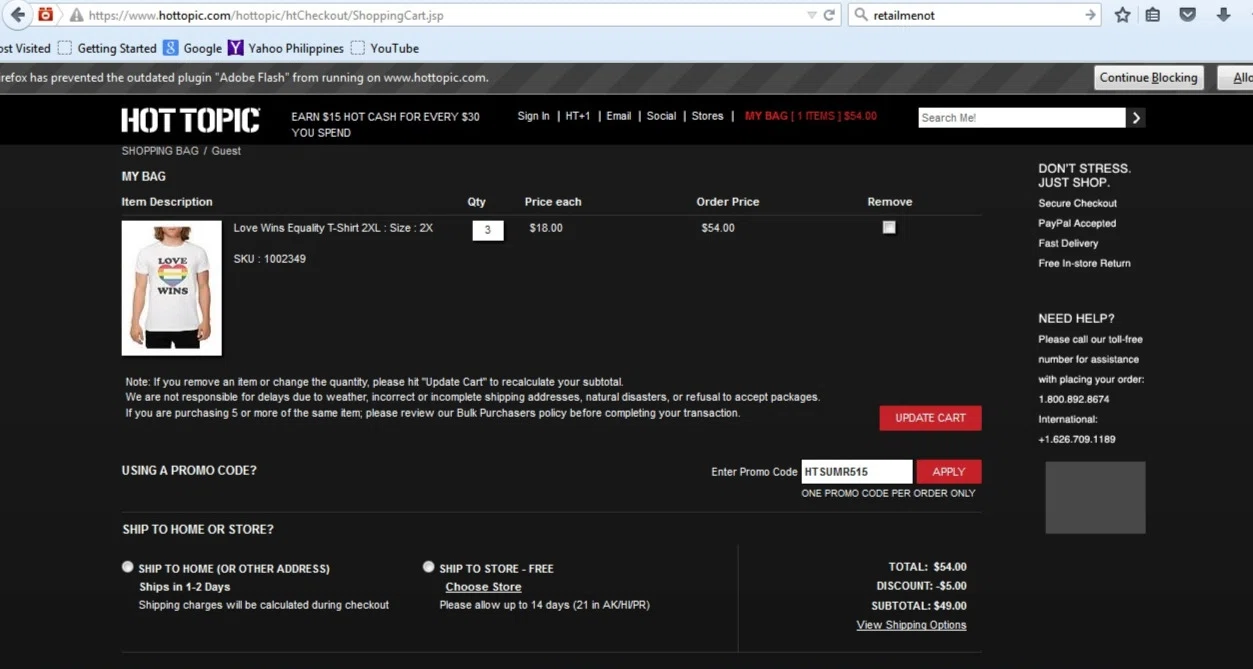Open the Love Wins t-shirt thumbnail

(172, 288)
